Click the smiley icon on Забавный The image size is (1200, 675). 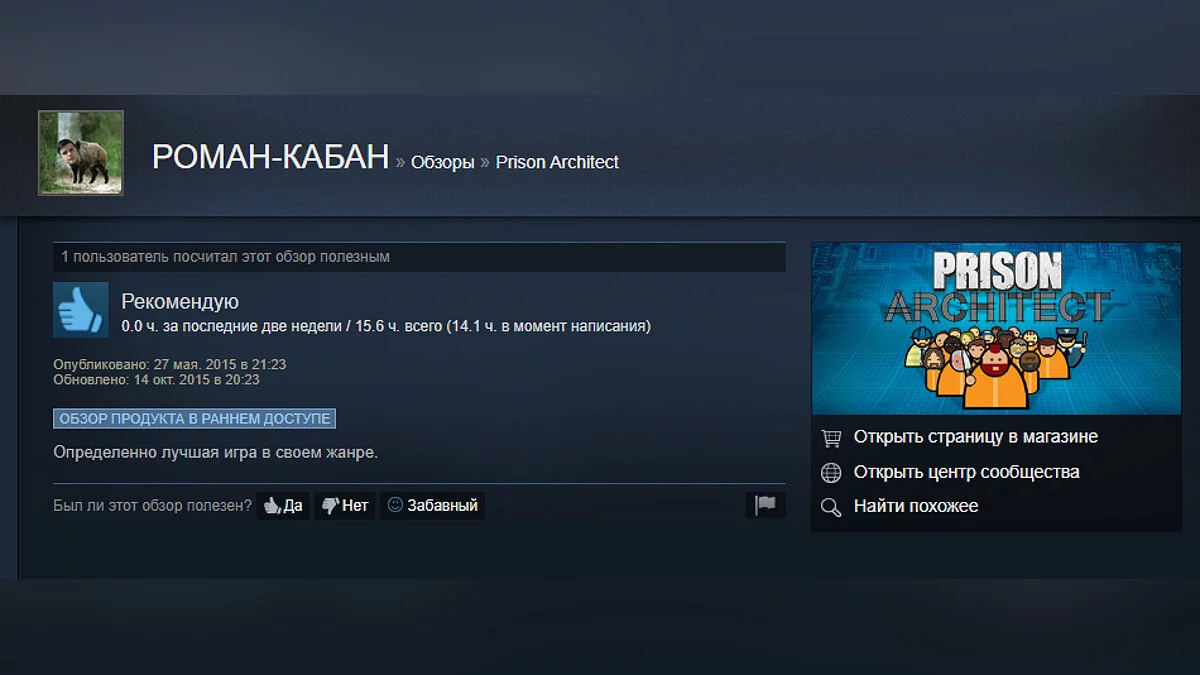[395, 505]
